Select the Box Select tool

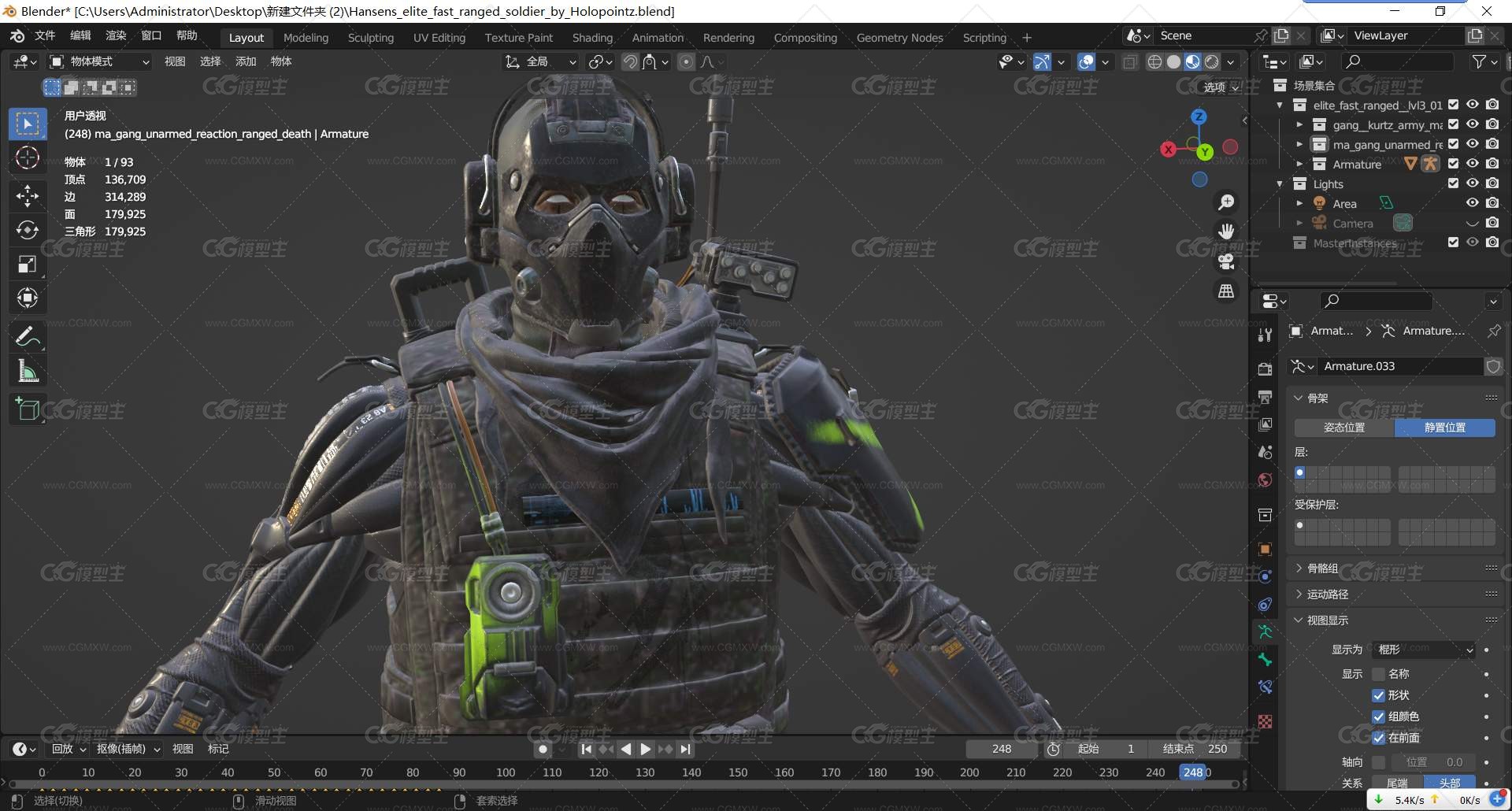[x=28, y=124]
